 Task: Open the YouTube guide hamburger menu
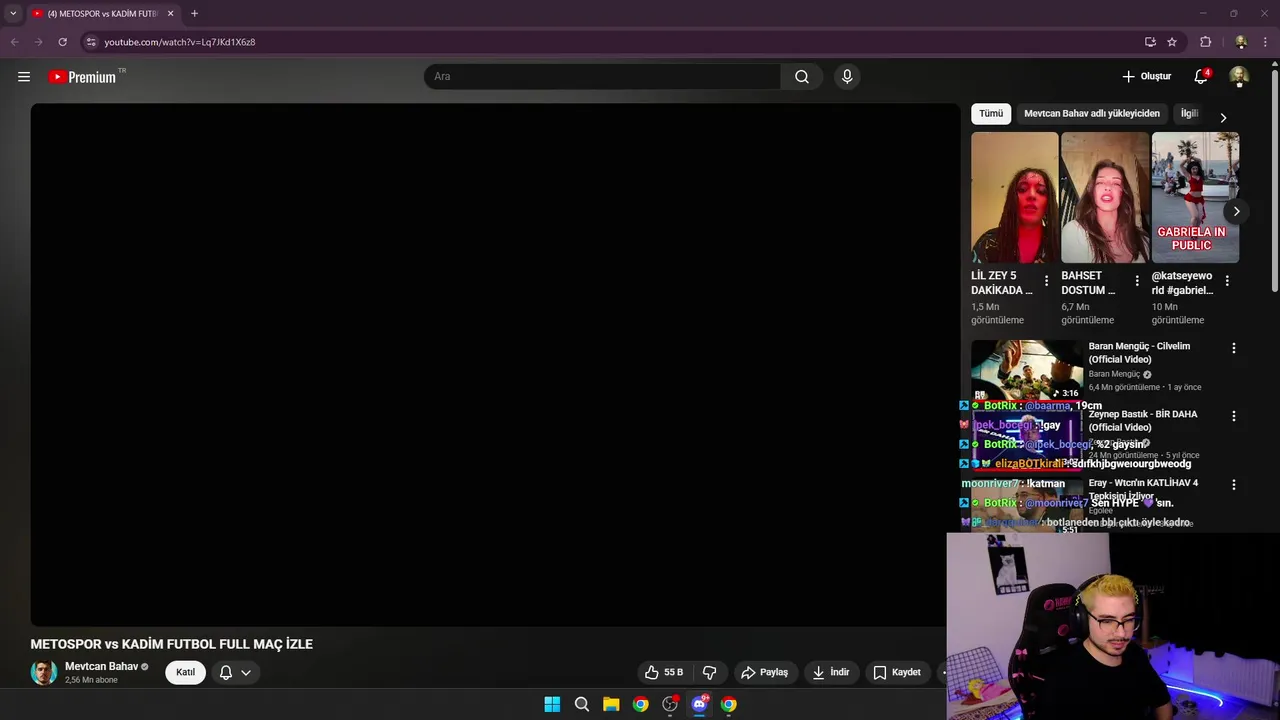click(x=24, y=77)
